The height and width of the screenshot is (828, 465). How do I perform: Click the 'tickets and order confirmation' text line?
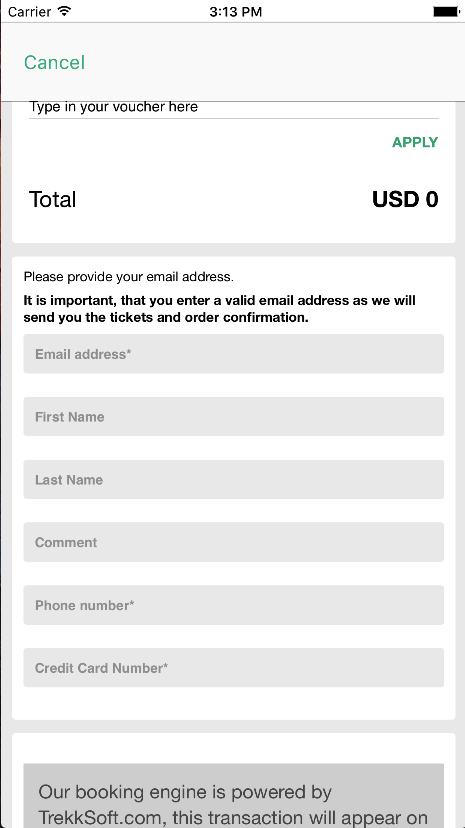[x=166, y=318]
